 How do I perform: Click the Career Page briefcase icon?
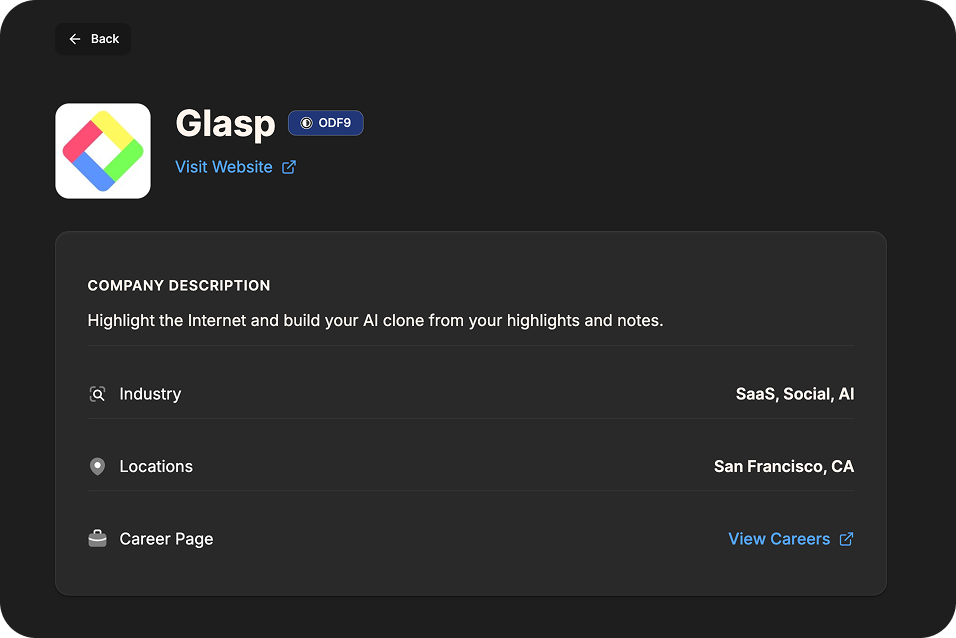pos(98,539)
